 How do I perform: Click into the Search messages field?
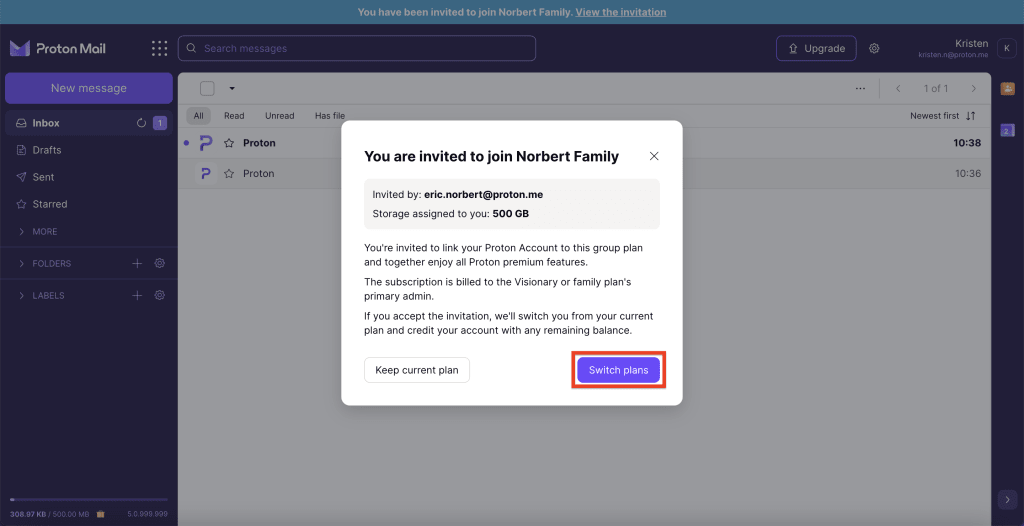point(357,48)
